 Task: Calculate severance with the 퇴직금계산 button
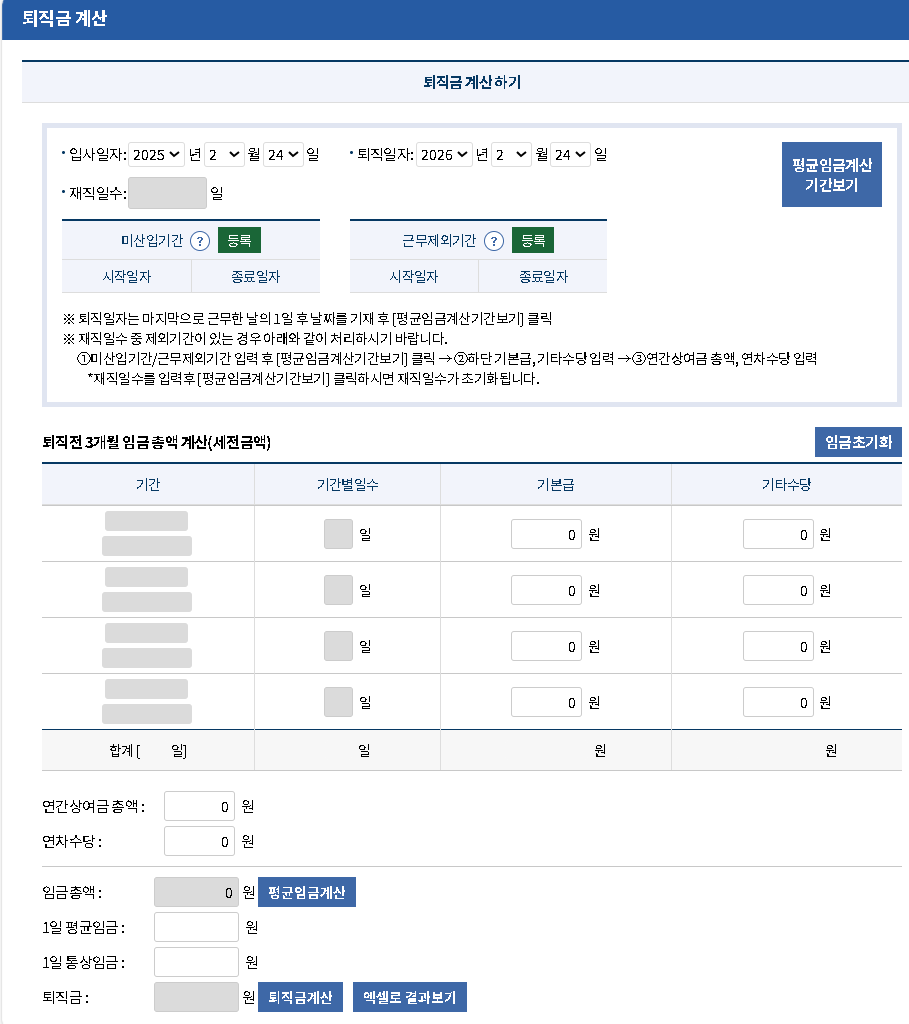[301, 996]
